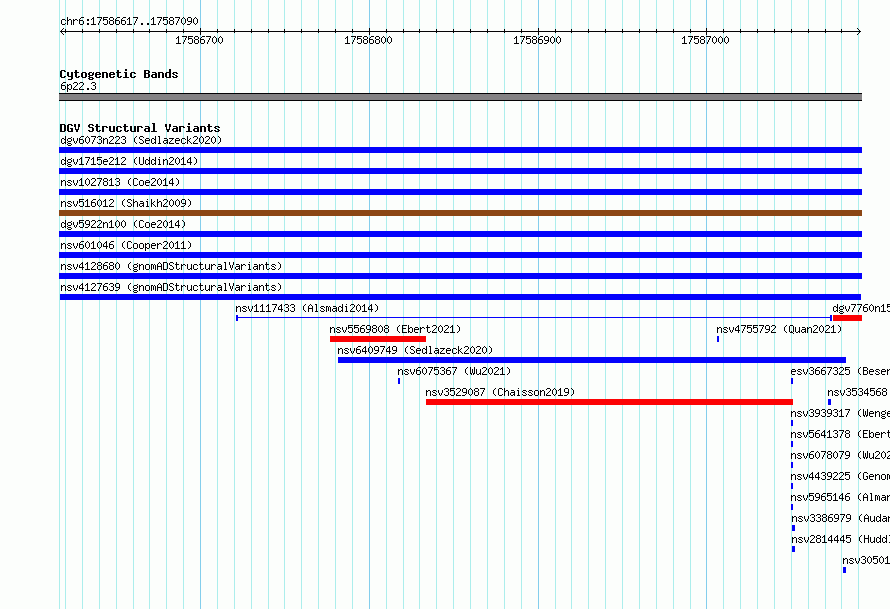Click the blue bar under nsv1027813

pyautogui.click(x=460, y=192)
